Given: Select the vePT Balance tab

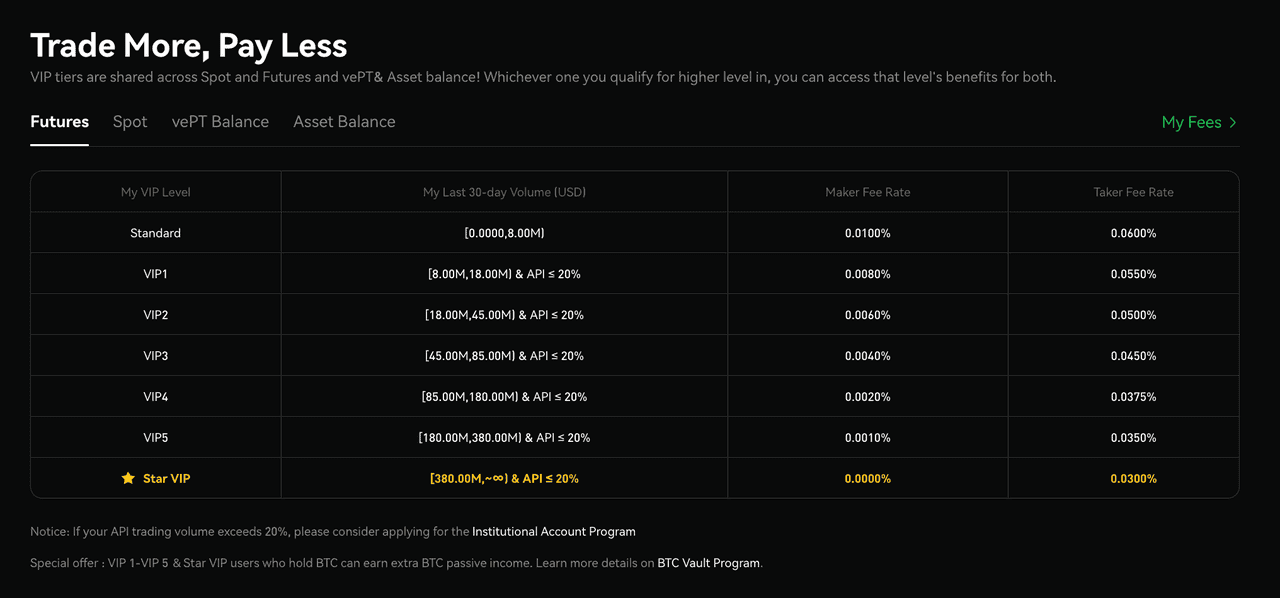Looking at the screenshot, I should tap(220, 122).
